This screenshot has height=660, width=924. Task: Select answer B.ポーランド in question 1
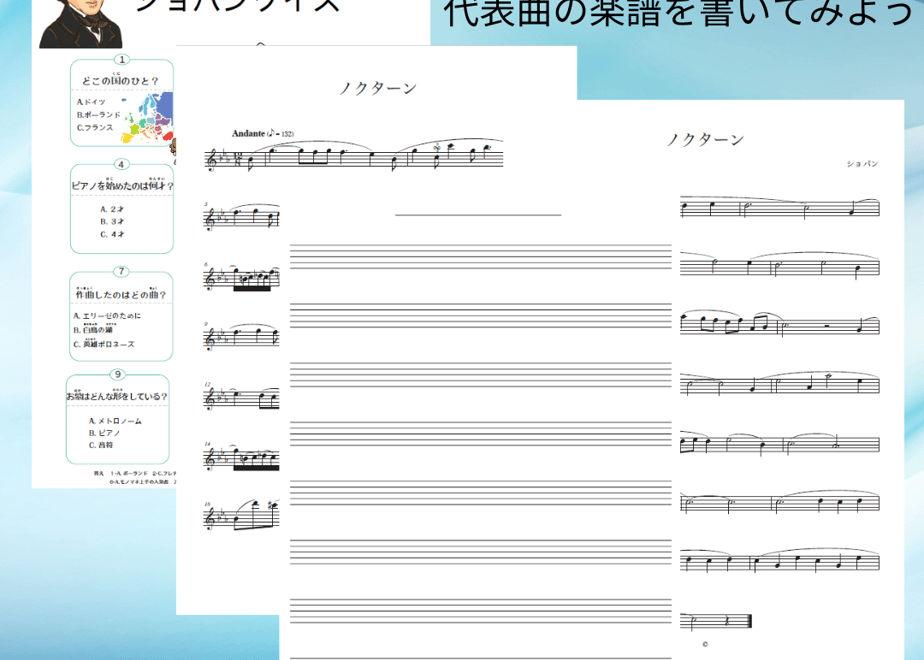98,115
